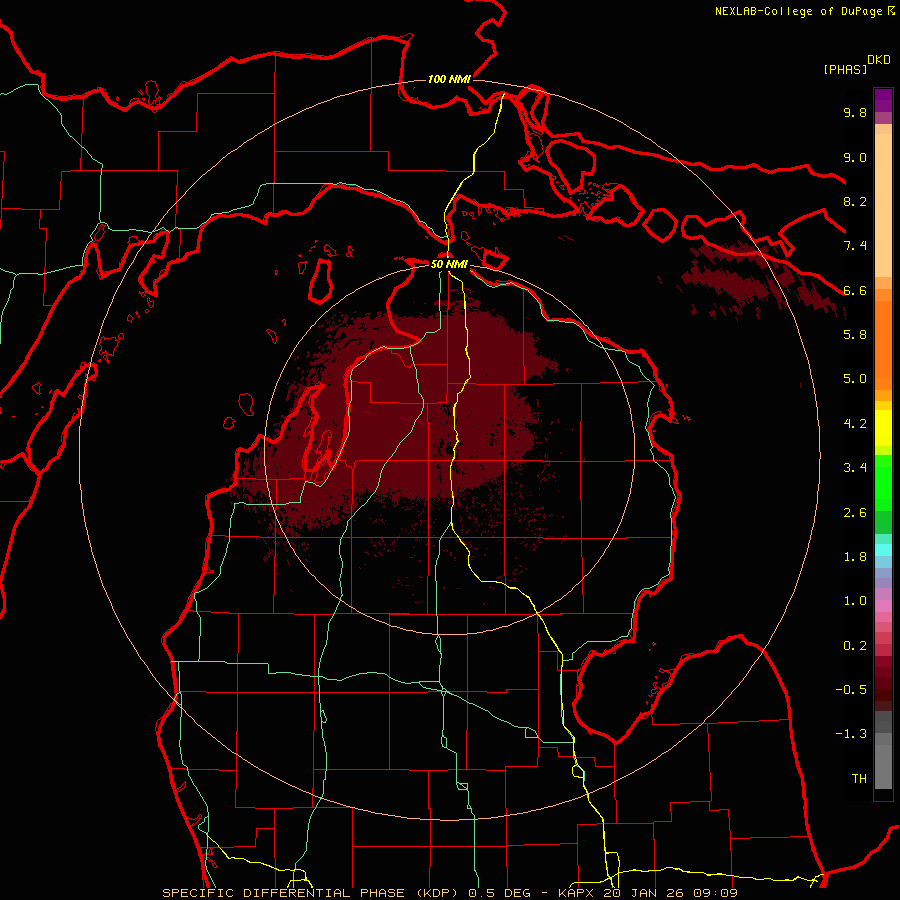Click the TH threshold label on legend
The image size is (900, 900).
(x=859, y=779)
